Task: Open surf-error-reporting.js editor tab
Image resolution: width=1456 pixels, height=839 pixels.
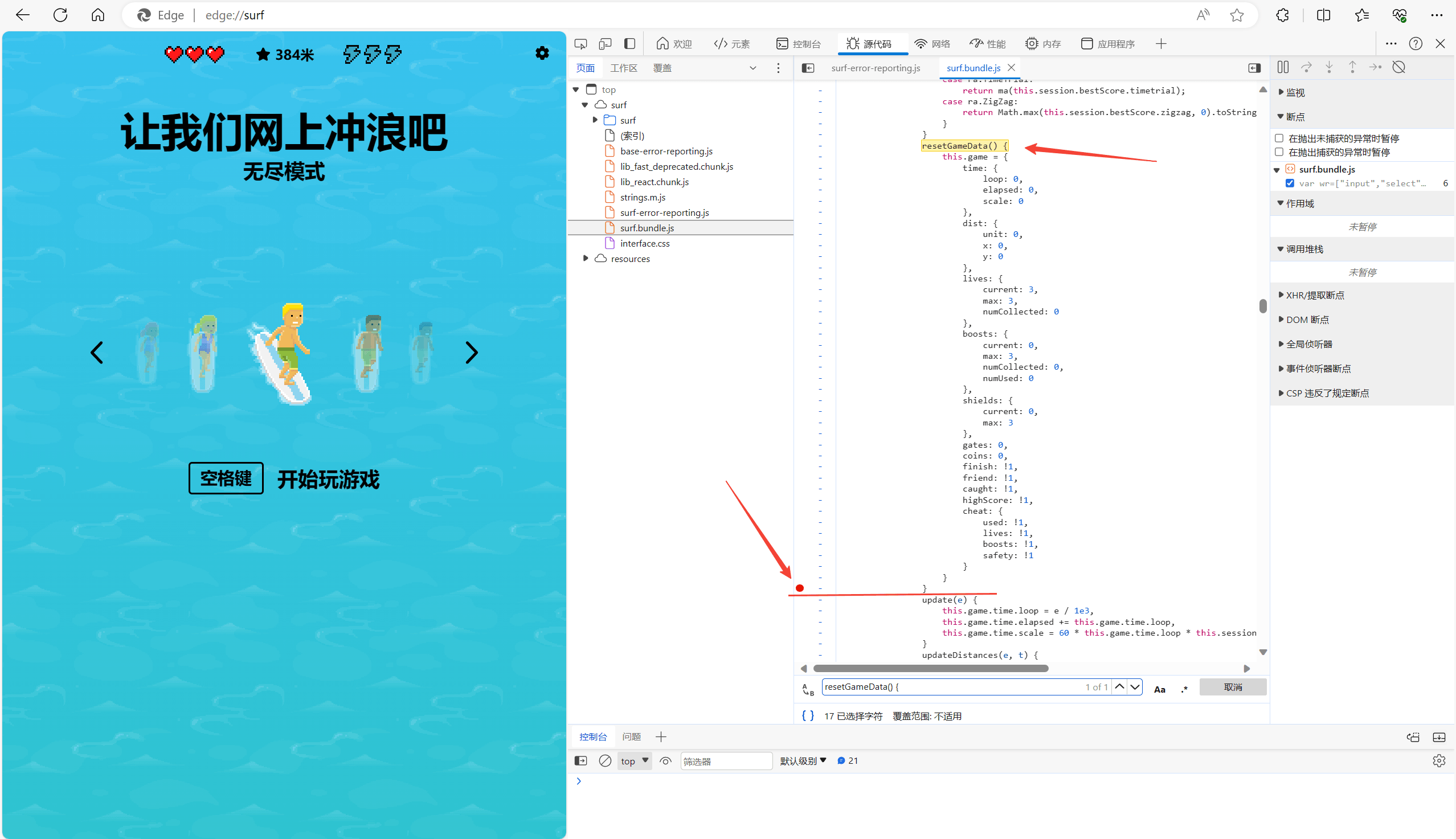Action: [875, 68]
